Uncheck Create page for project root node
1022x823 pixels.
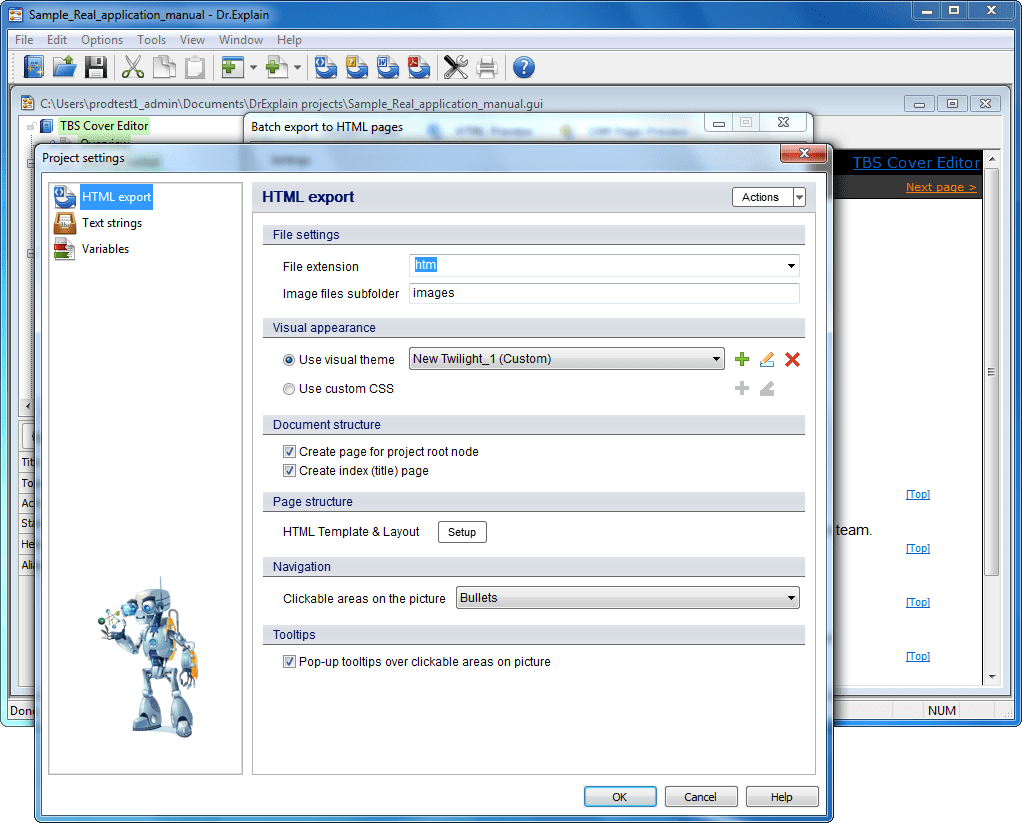tap(289, 452)
